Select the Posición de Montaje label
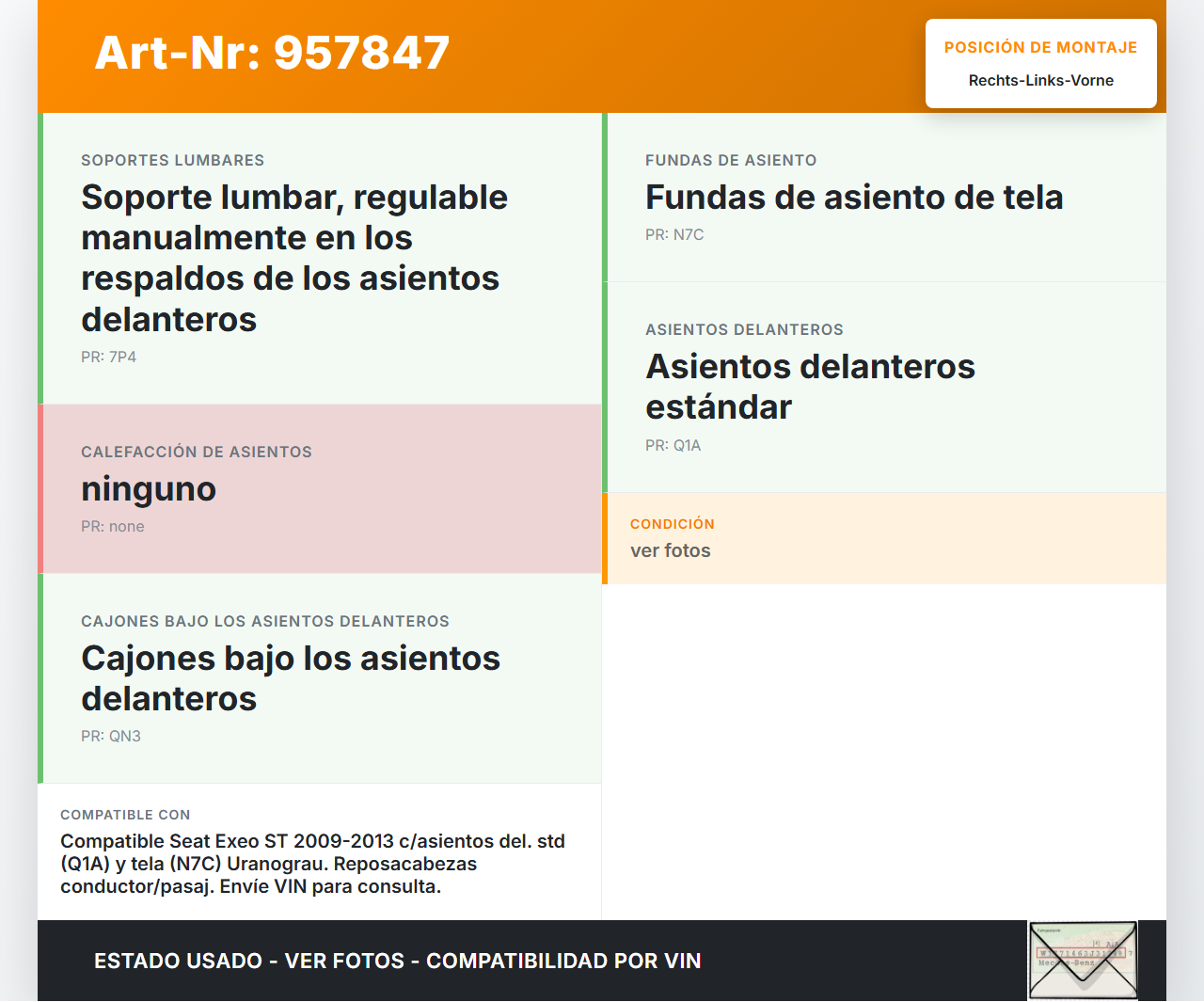 click(1040, 47)
